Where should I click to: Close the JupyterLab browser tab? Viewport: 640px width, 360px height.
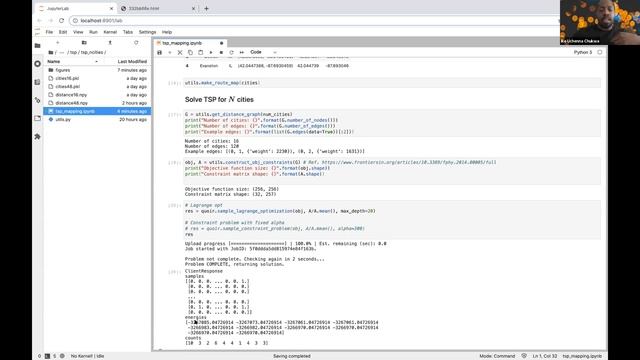point(111,8)
